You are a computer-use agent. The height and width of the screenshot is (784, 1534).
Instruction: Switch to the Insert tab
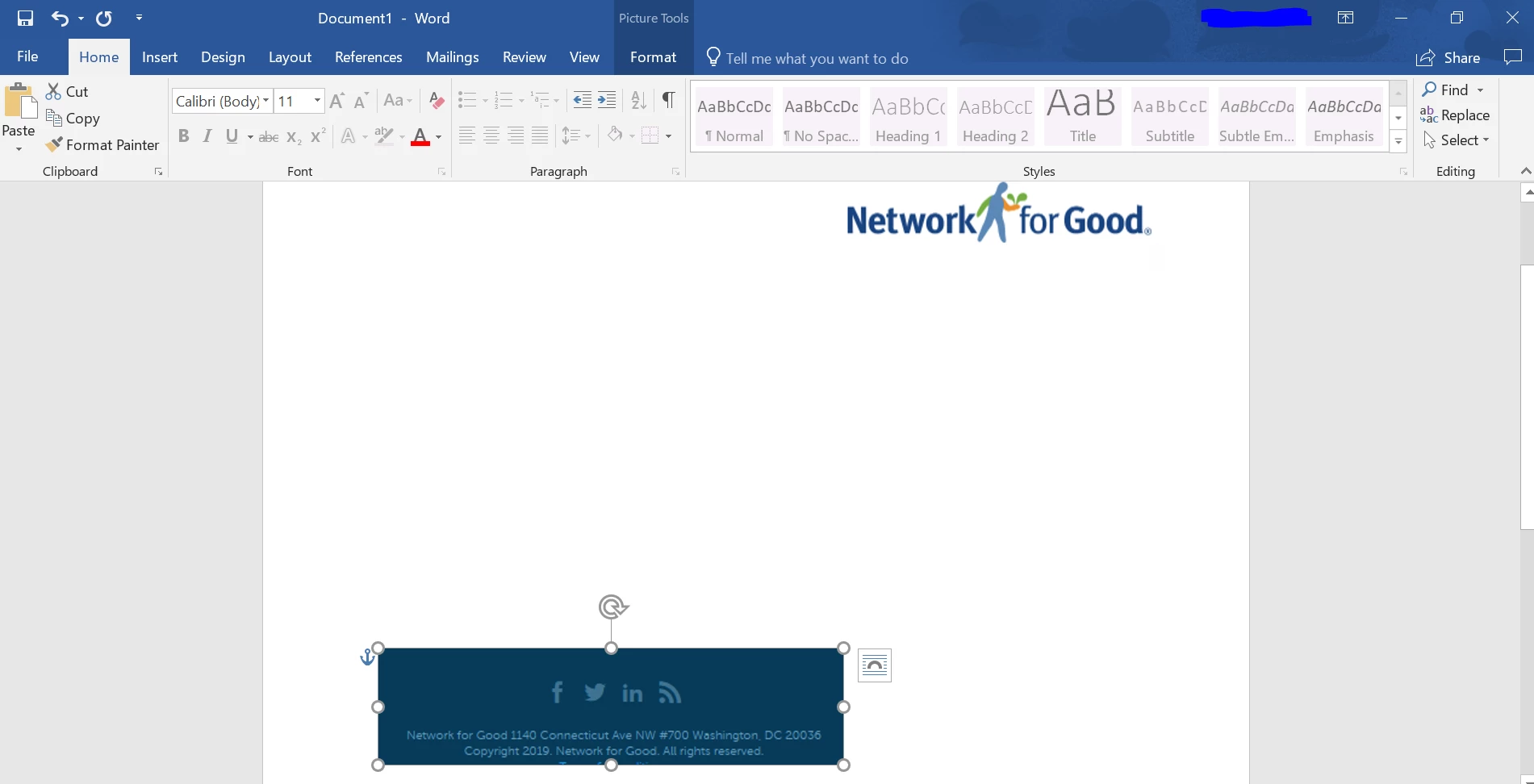coord(159,56)
